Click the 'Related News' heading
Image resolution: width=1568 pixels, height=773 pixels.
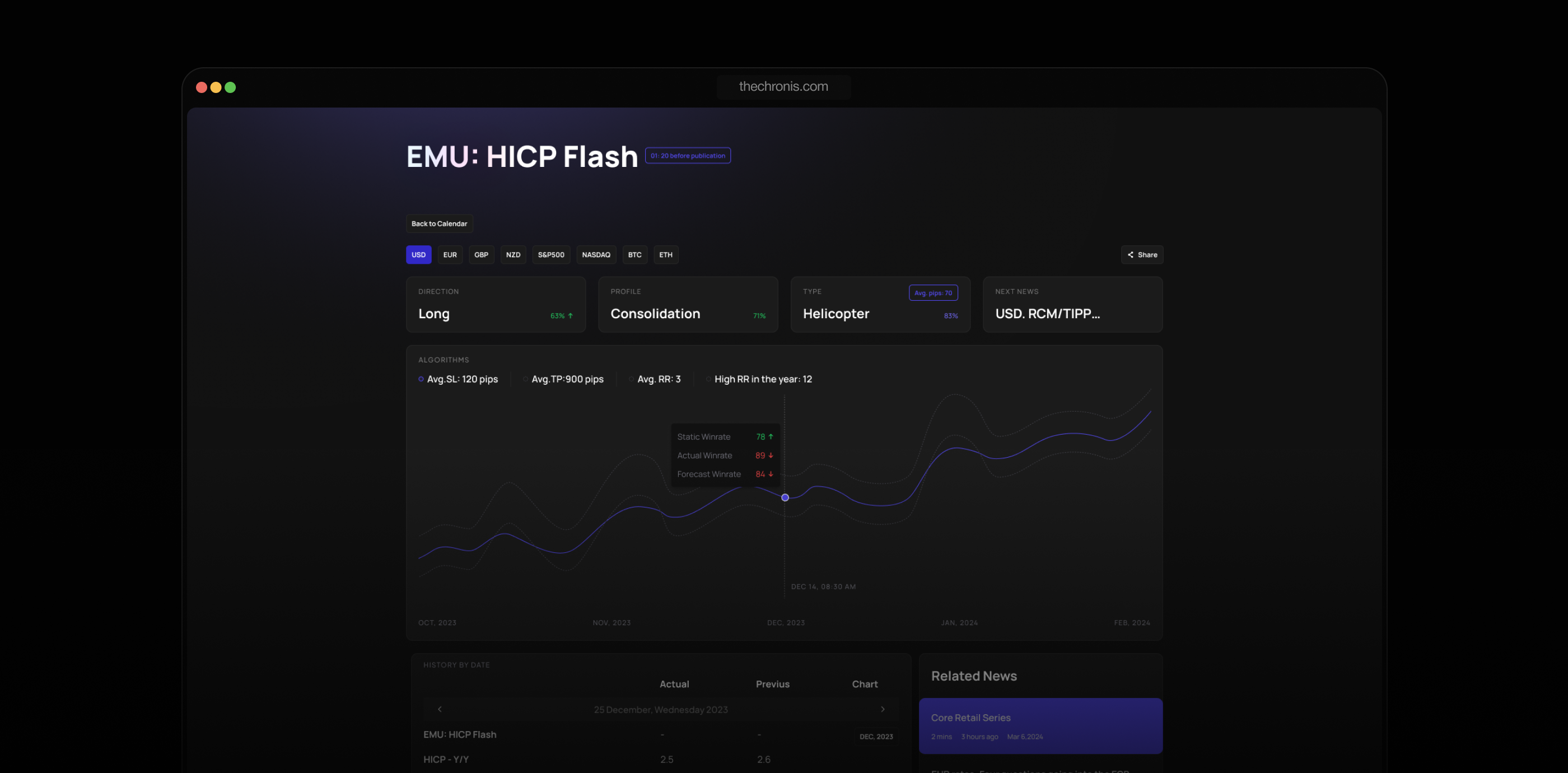click(974, 676)
